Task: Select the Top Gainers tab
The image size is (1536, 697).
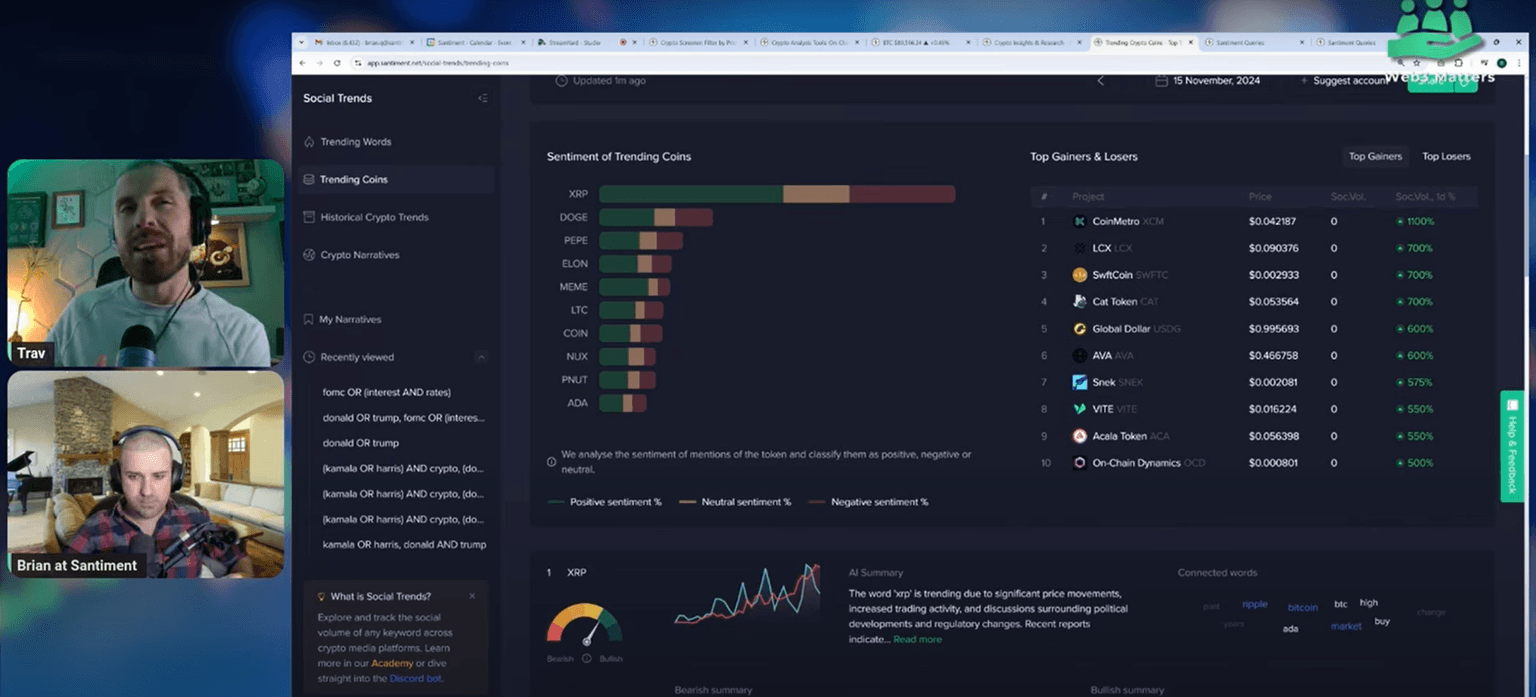Action: pos(1375,157)
